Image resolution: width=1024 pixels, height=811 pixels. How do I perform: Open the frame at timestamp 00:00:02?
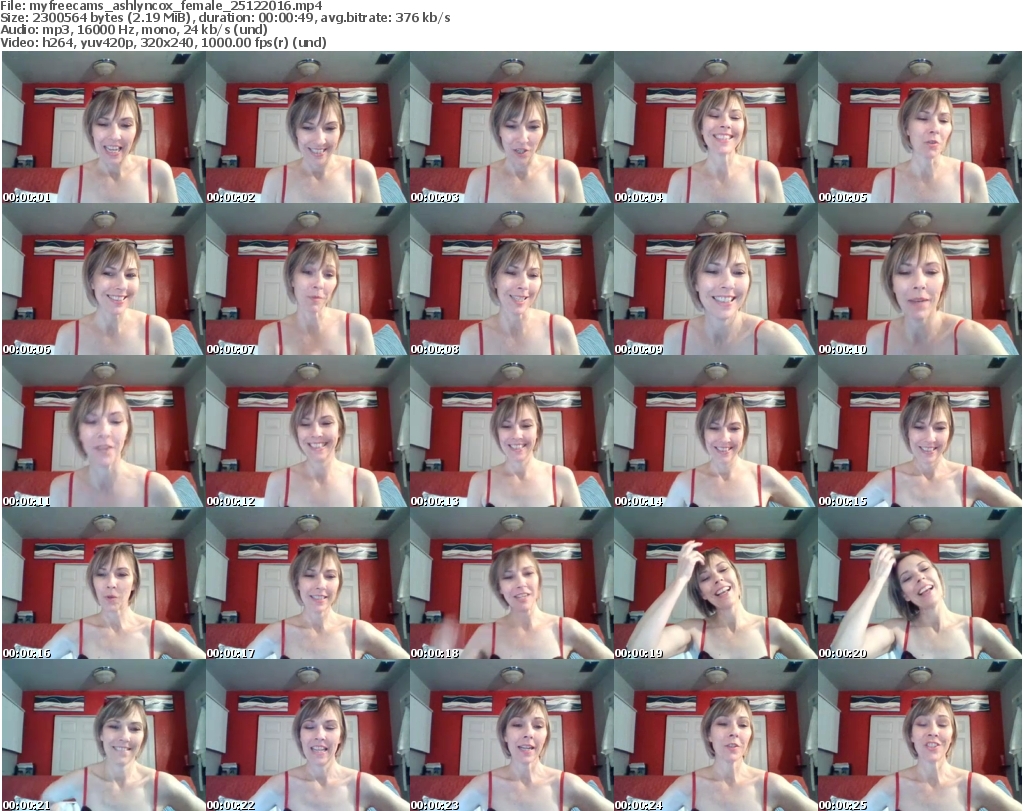coord(308,127)
